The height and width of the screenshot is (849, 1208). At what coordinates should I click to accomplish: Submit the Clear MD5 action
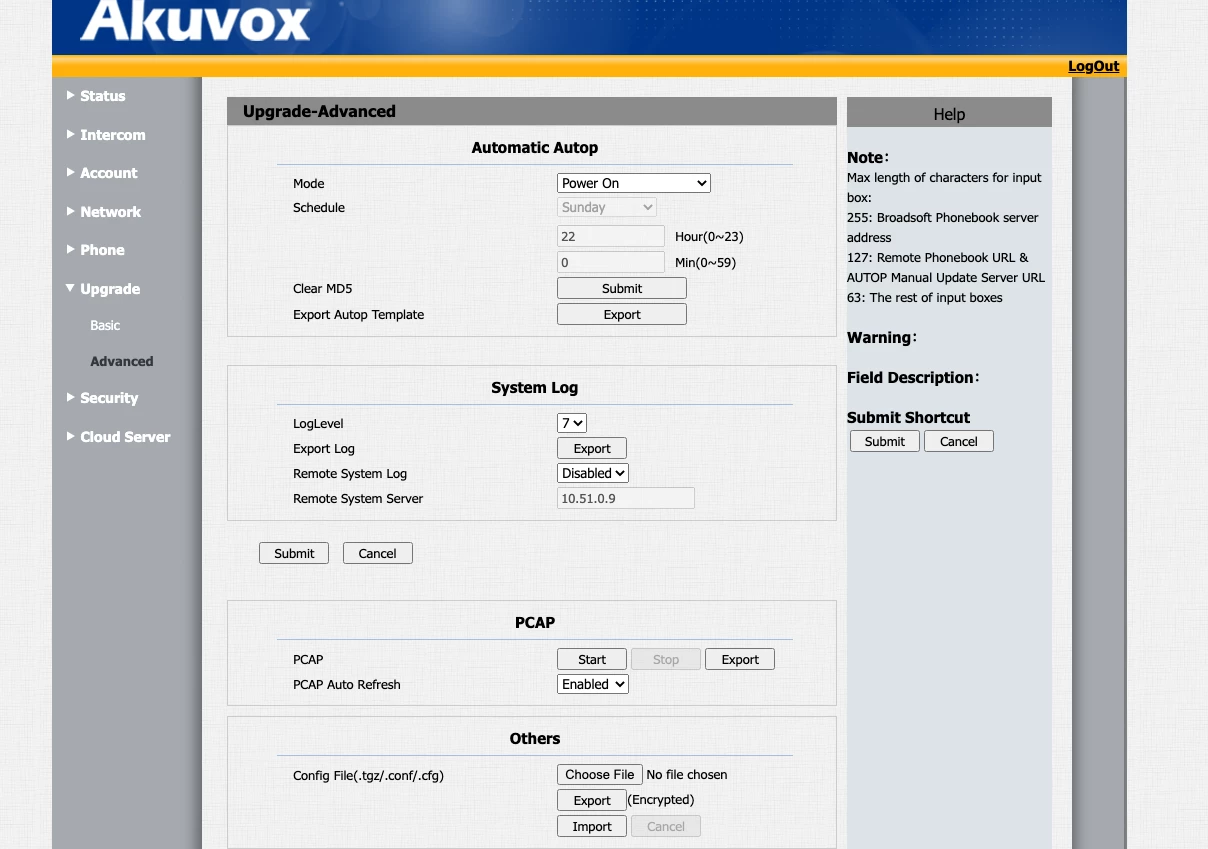click(x=621, y=287)
